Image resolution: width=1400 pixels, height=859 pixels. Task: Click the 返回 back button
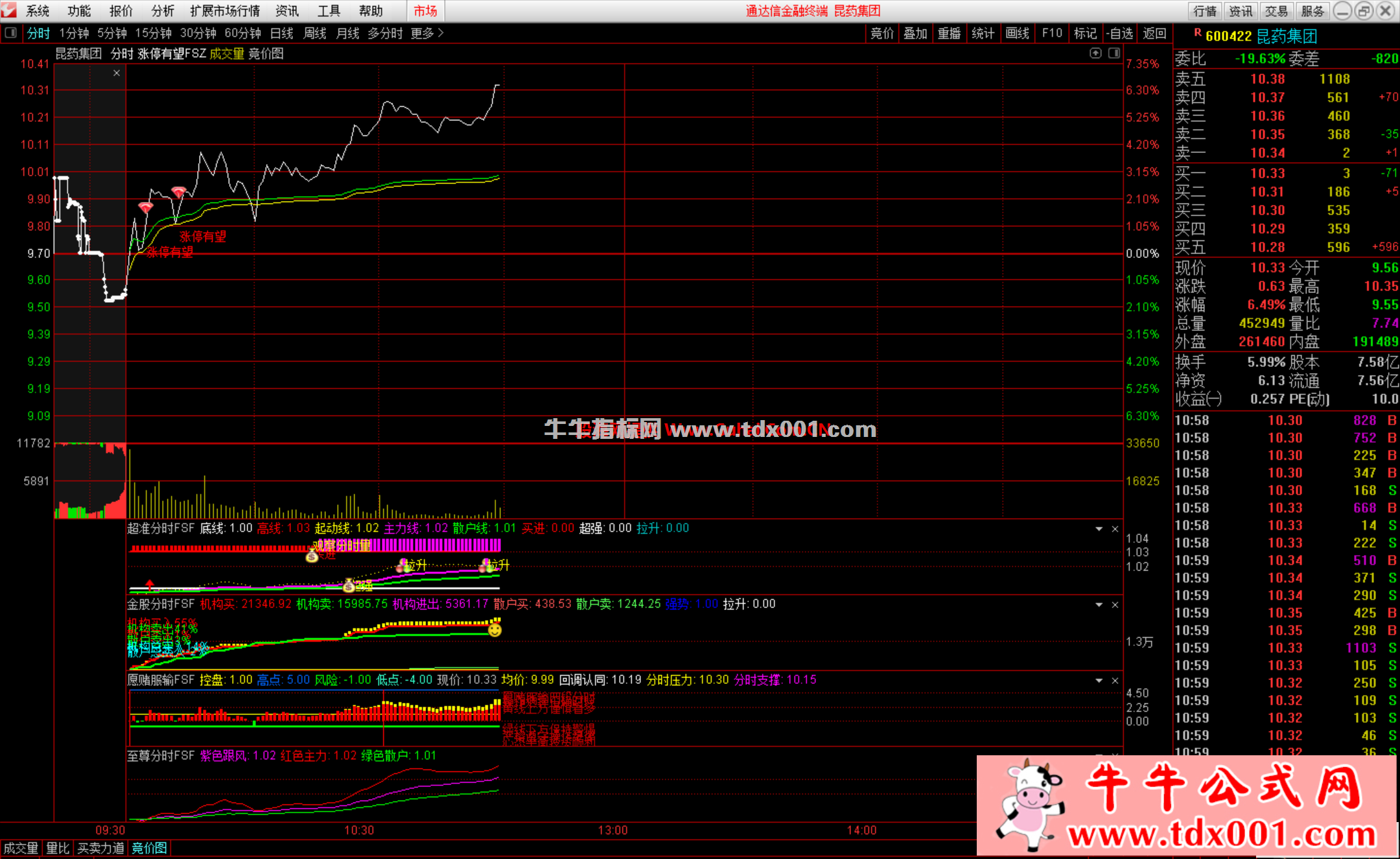point(1154,33)
